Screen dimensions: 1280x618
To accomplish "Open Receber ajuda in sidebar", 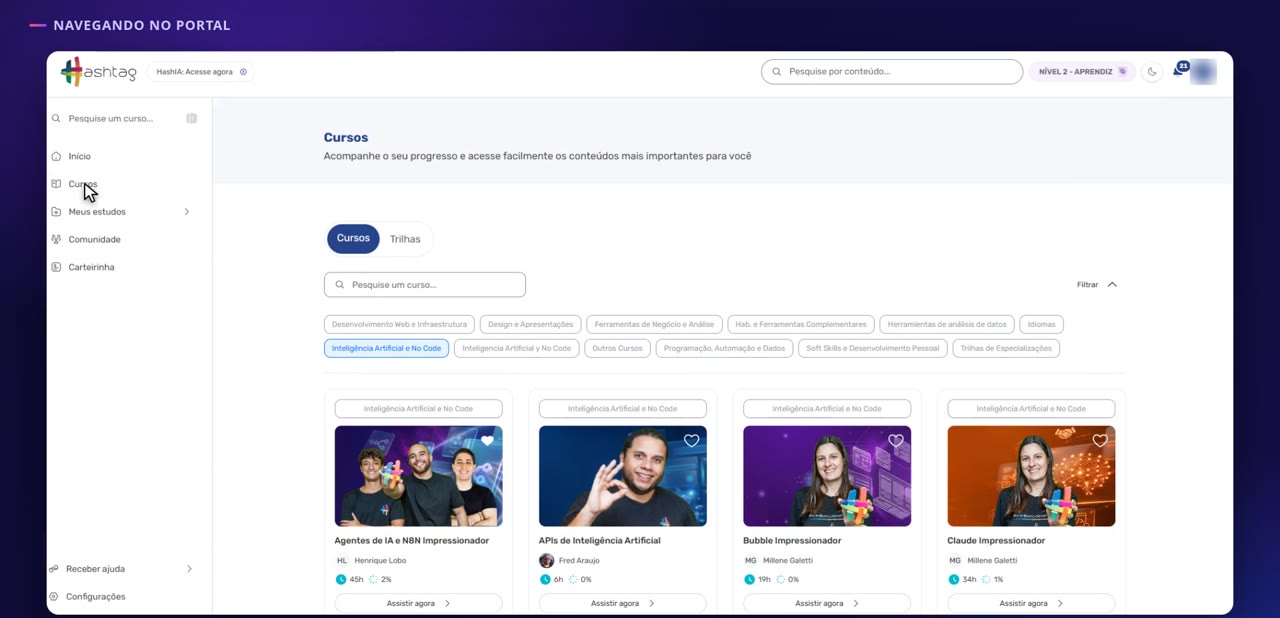I will [x=95, y=569].
